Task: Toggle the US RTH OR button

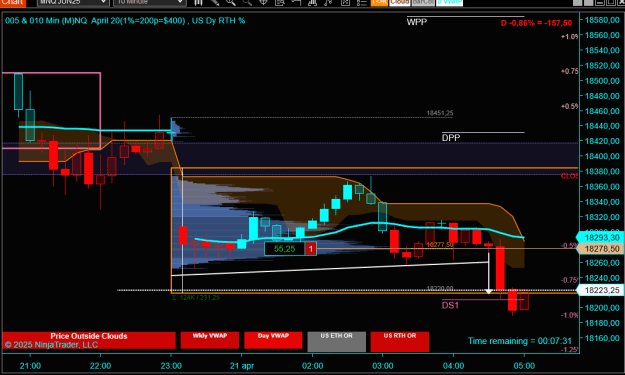Action: pyautogui.click(x=400, y=342)
